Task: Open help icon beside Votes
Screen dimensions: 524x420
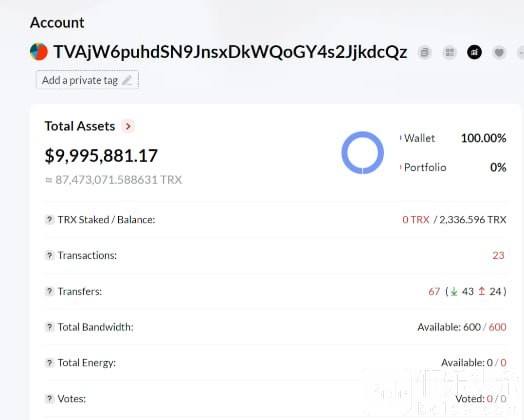Action: pos(49,399)
